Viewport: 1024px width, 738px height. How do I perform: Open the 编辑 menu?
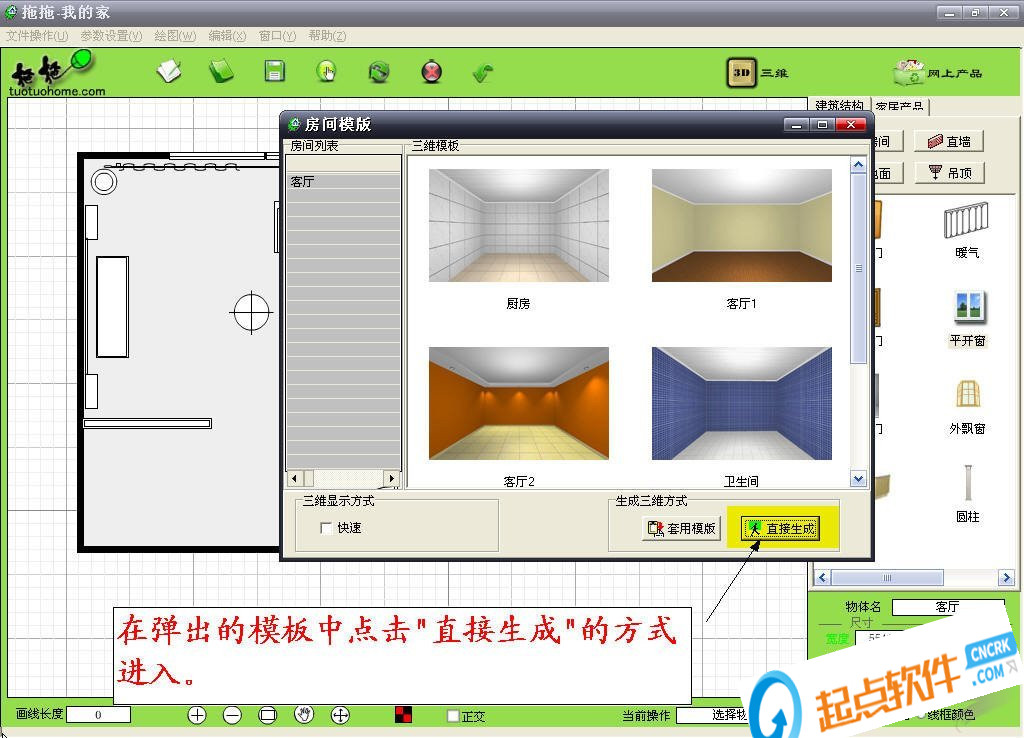[x=227, y=36]
